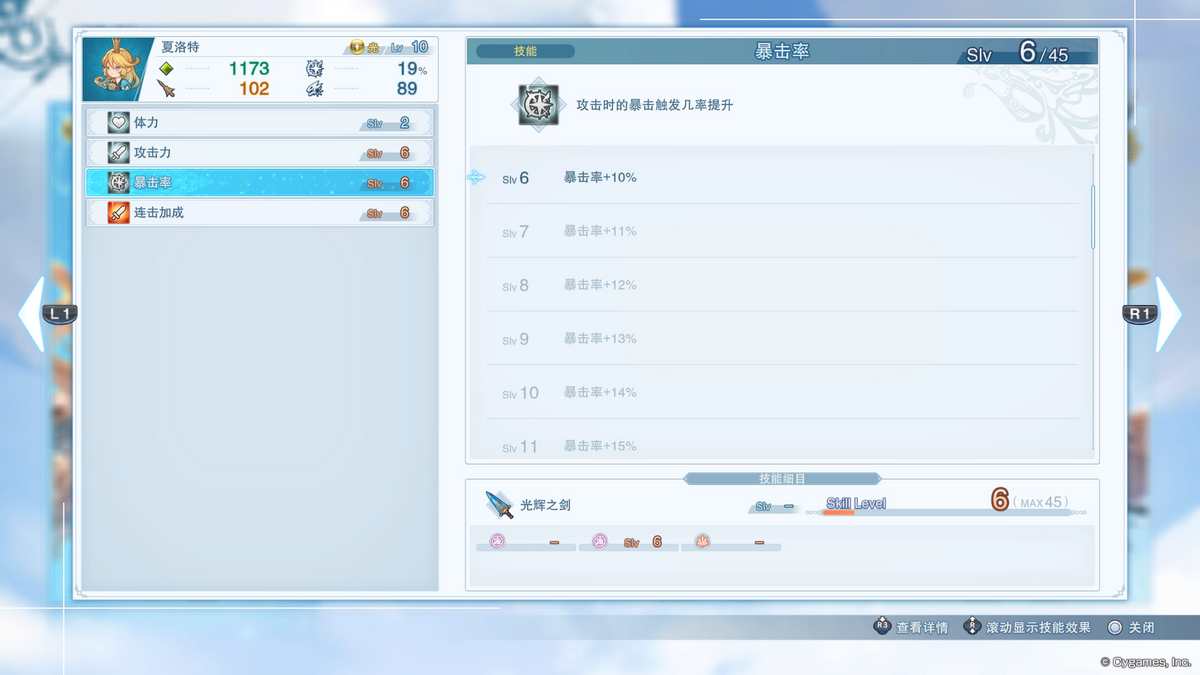Click the Slv 9 暴击率+13% row

(782, 339)
